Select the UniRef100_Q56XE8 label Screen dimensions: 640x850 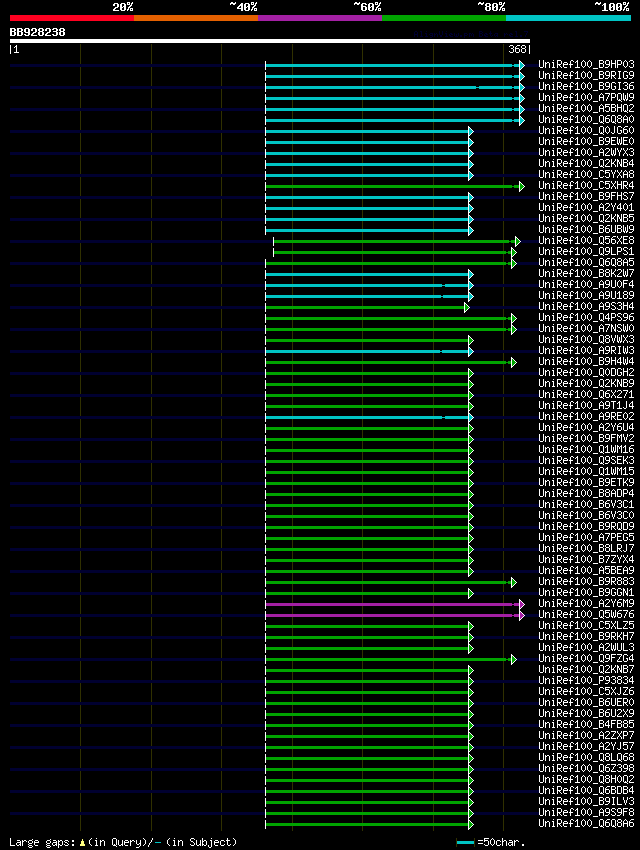point(586,241)
